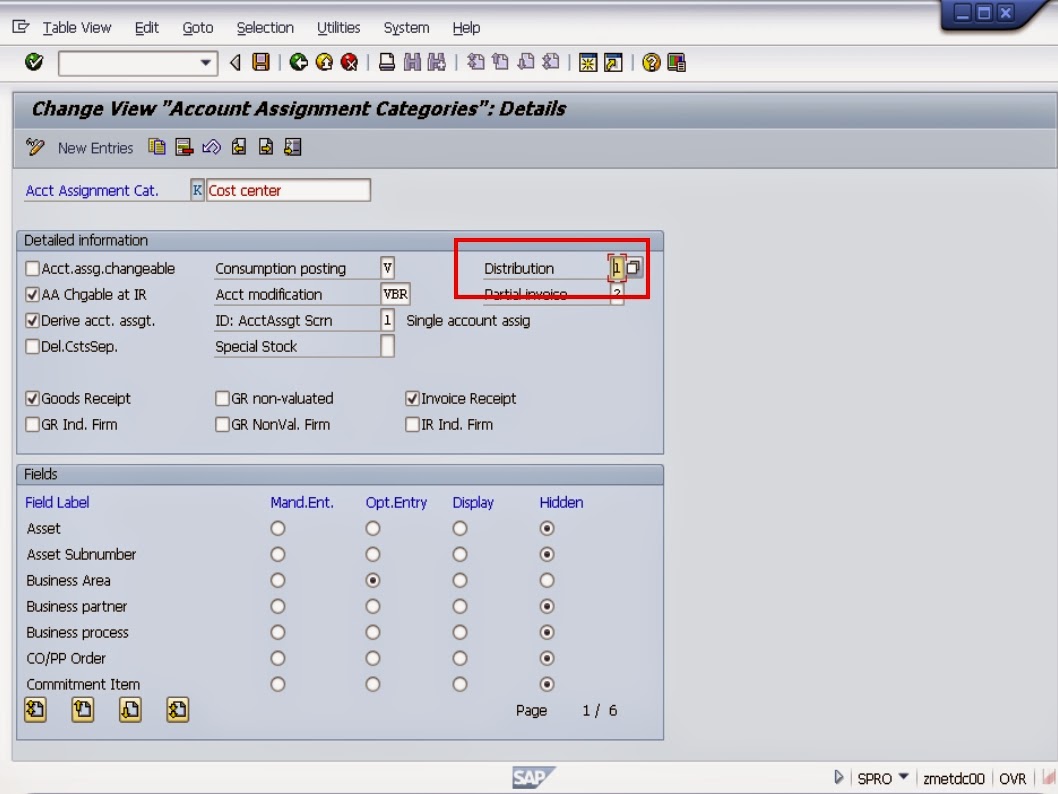Uncheck the Goods Receipt checkbox
This screenshot has height=794, width=1058.
click(x=32, y=398)
